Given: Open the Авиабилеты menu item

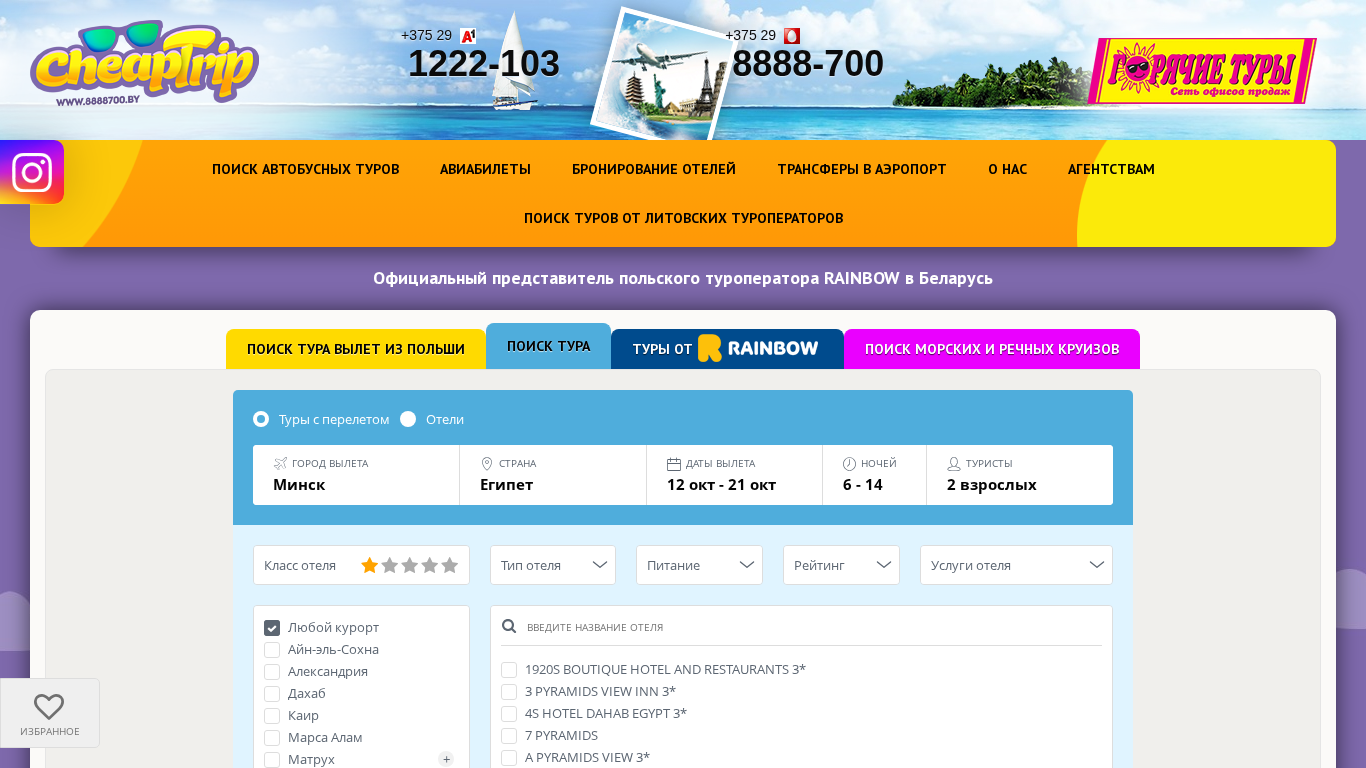Looking at the screenshot, I should click(485, 169).
